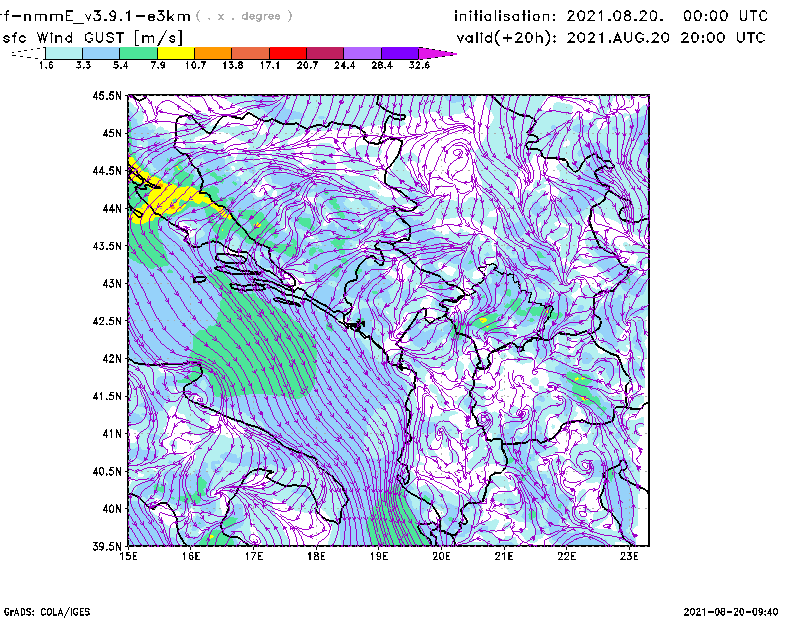Select the green 5.4–7.9 legend swatch
Viewport: 800px width, 618px height.
point(138,53)
